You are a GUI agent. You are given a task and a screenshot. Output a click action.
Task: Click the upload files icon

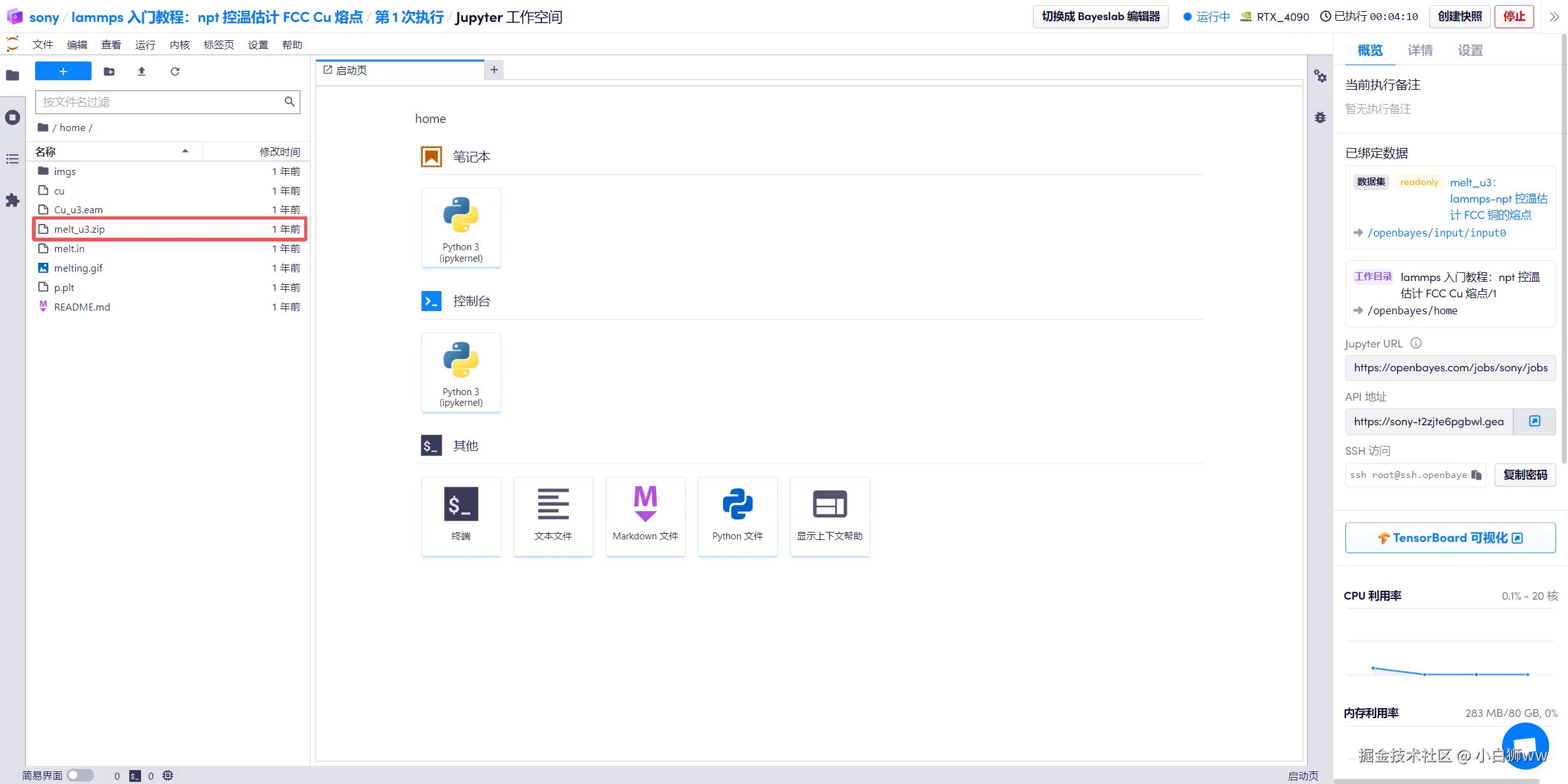pyautogui.click(x=142, y=72)
